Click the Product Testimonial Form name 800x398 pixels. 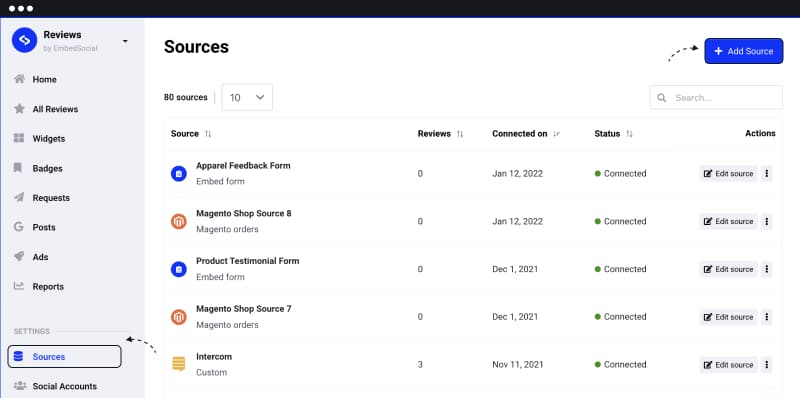(248, 261)
